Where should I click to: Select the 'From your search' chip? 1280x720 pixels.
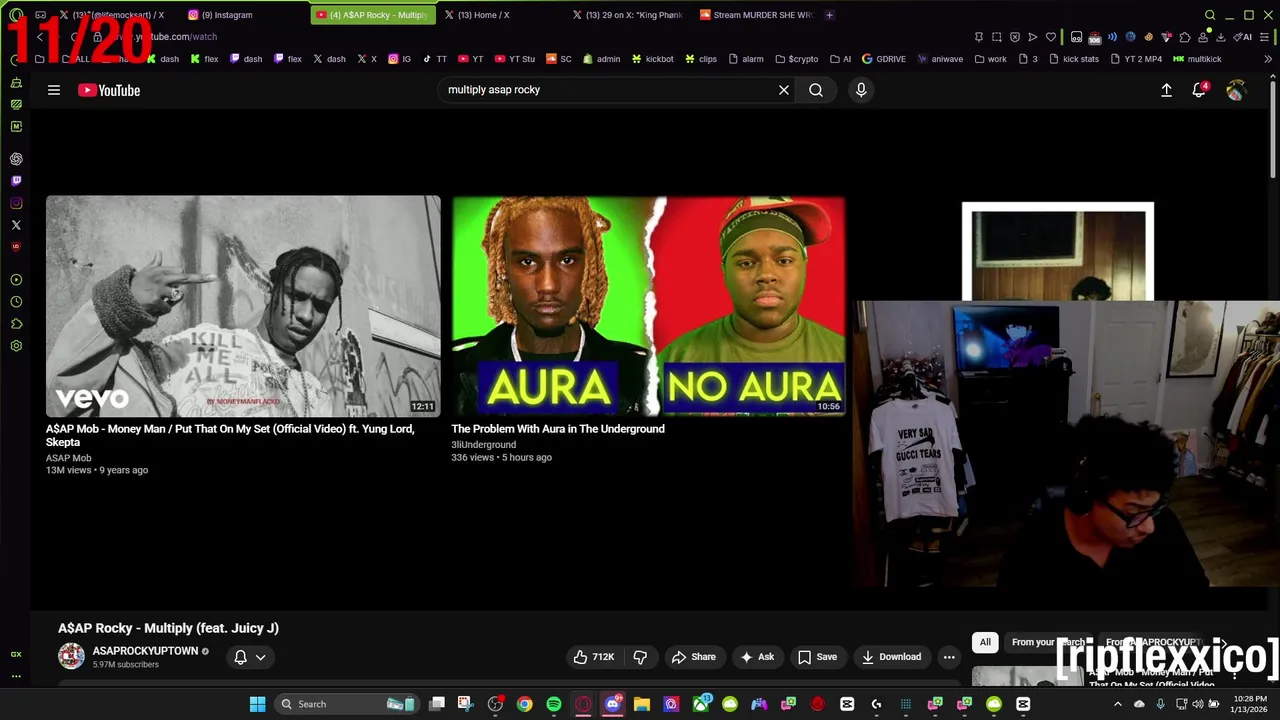(x=1046, y=642)
